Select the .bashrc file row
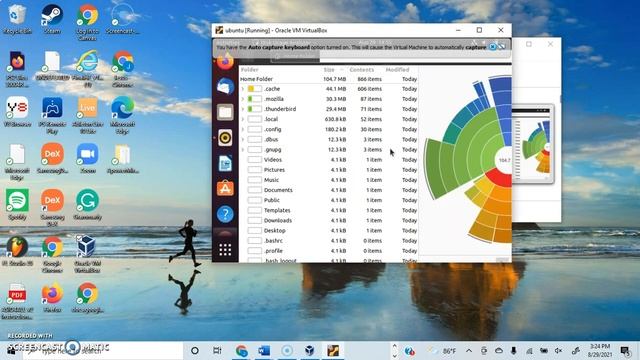Screen dimensions: 640x360 (x=329, y=241)
